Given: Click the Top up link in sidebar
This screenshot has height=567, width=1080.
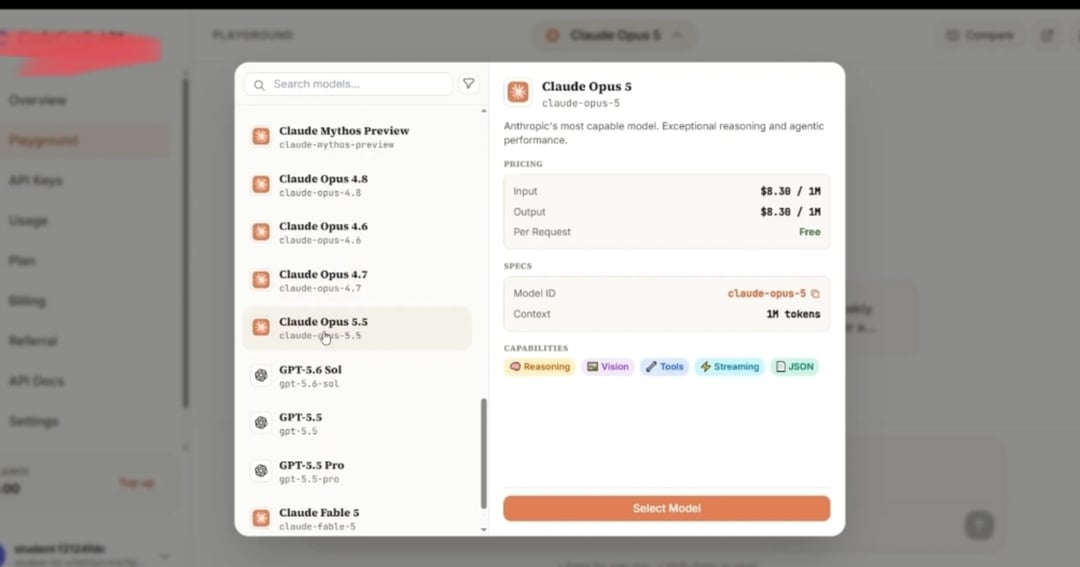Looking at the screenshot, I should point(136,483).
